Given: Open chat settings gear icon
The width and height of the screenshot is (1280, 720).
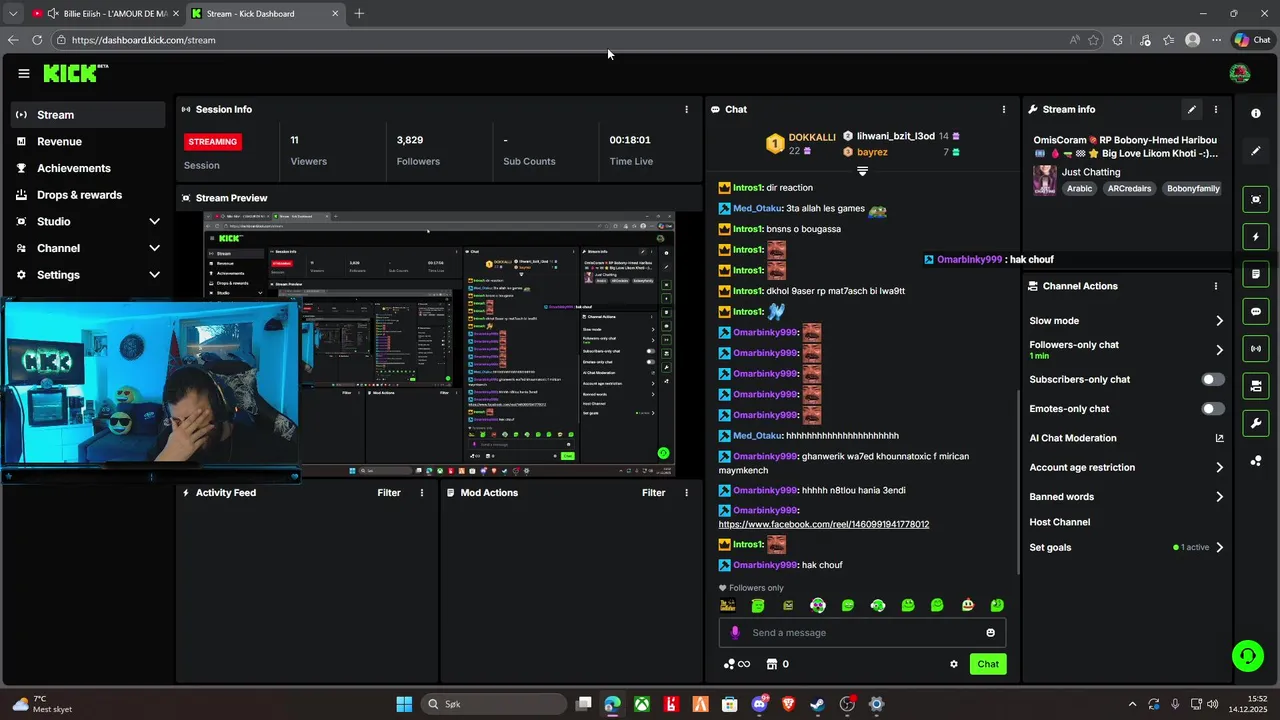Looking at the screenshot, I should coord(953,664).
